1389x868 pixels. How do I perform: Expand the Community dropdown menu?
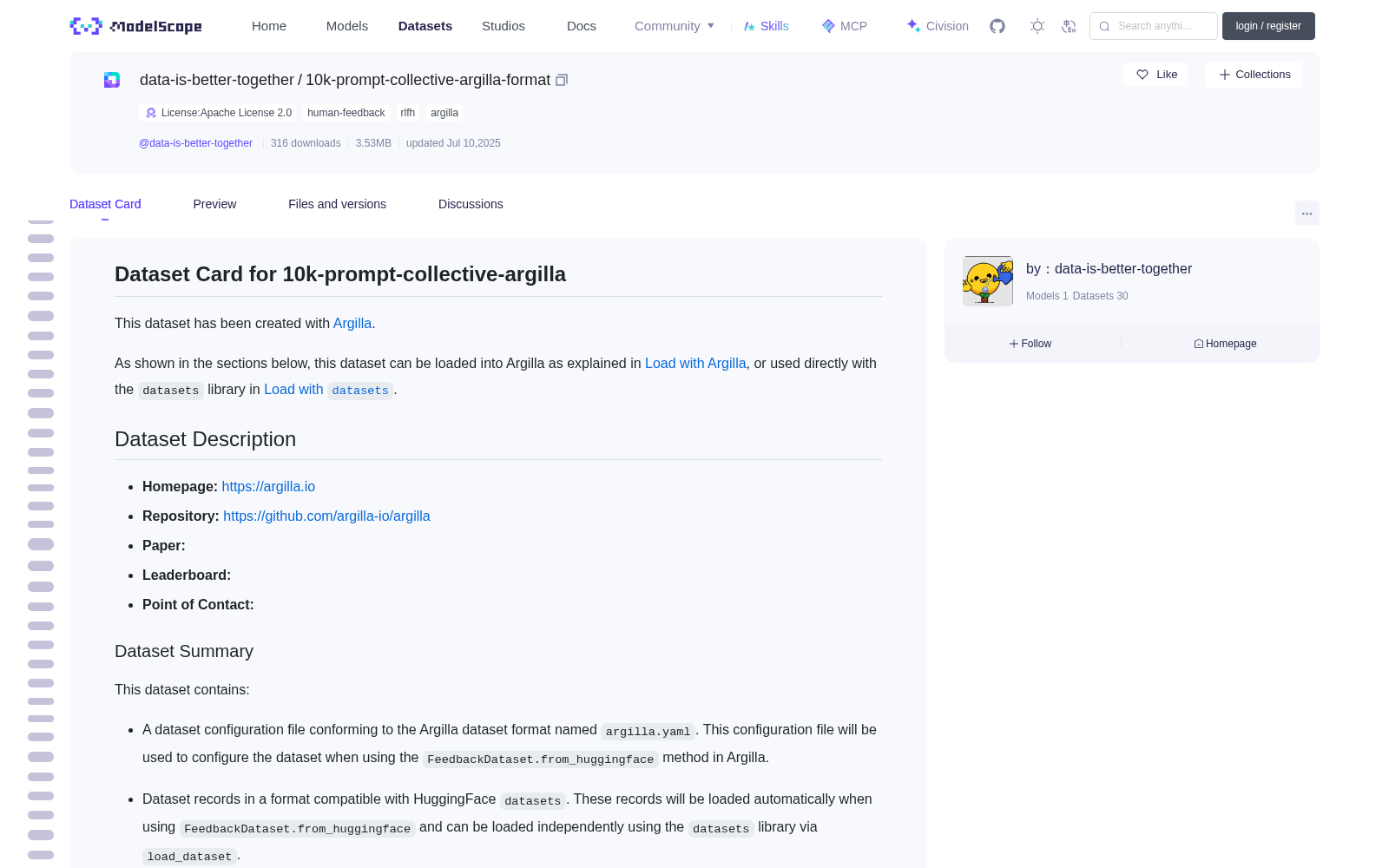pos(675,26)
